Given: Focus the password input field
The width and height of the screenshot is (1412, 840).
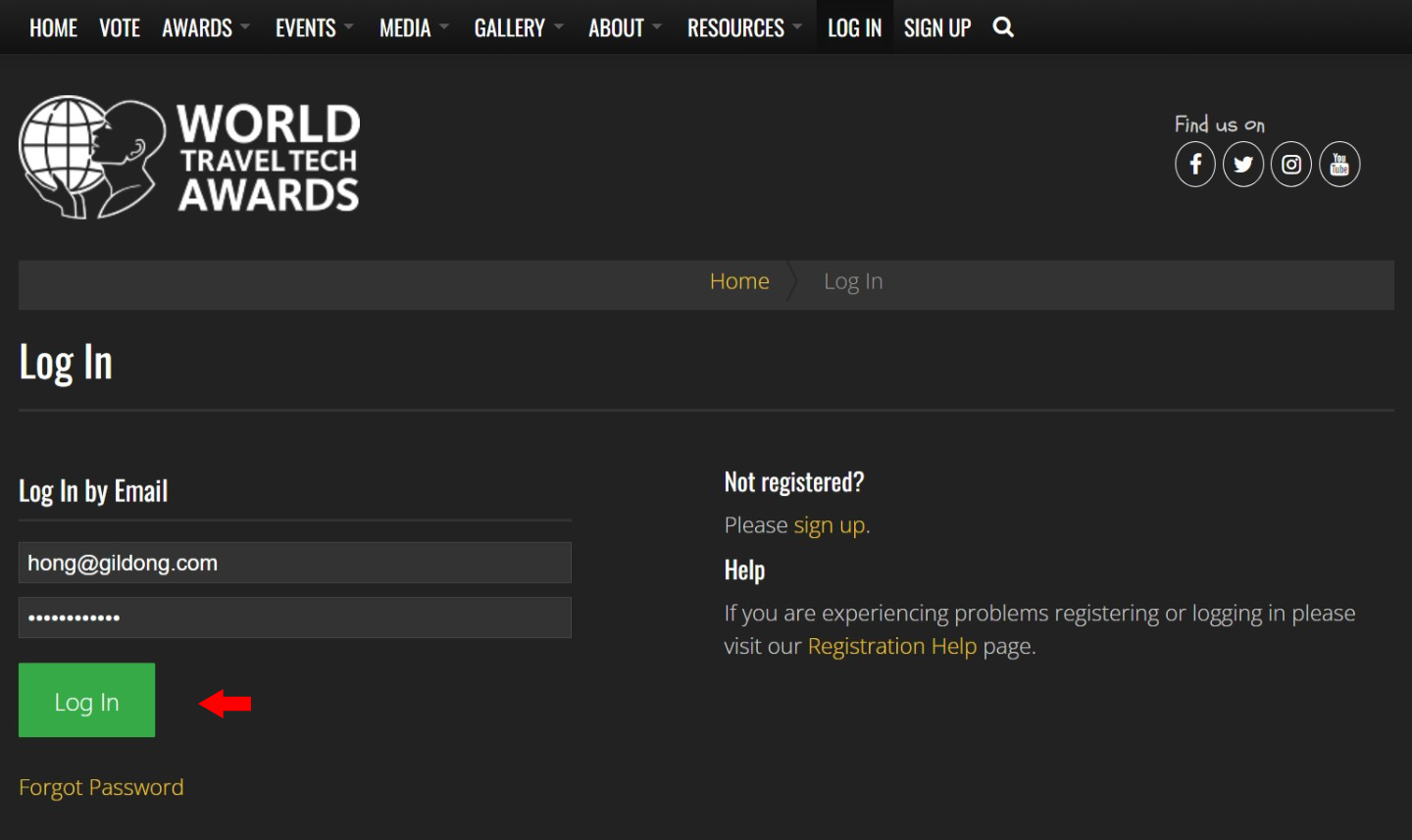Looking at the screenshot, I should pos(294,618).
